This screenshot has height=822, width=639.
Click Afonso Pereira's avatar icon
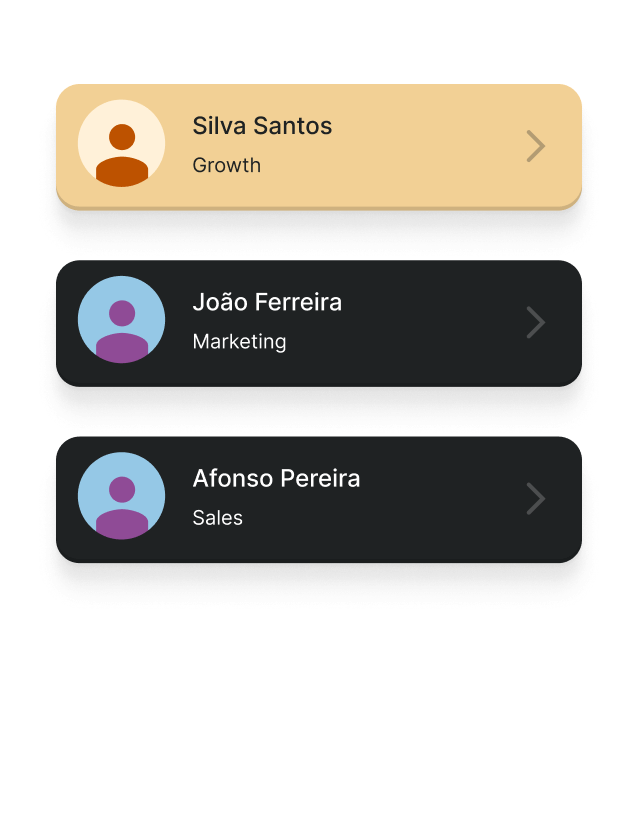tap(122, 496)
